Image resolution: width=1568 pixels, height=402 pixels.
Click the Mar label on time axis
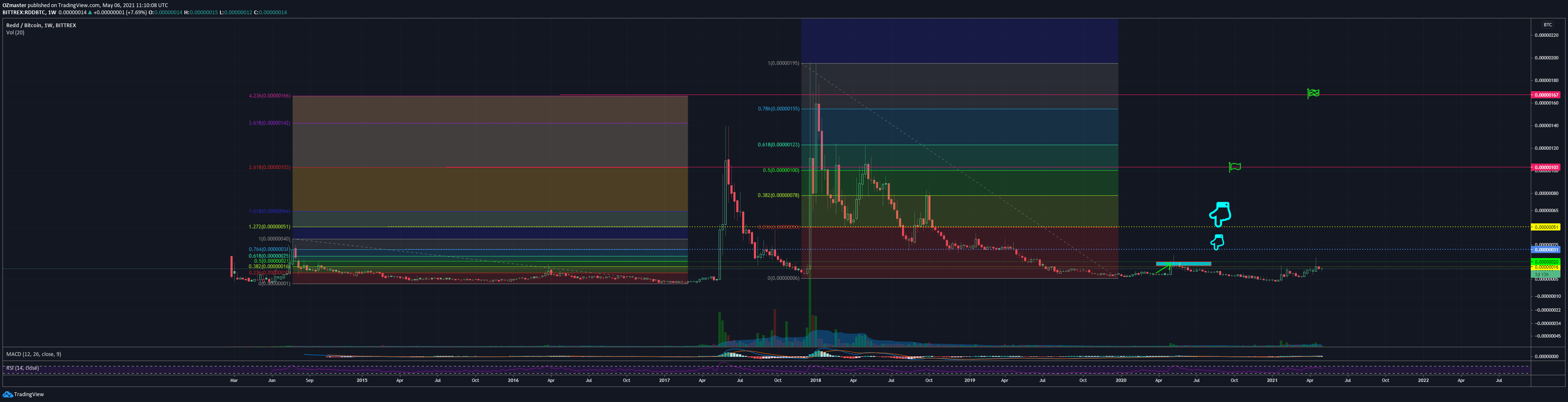coord(234,380)
